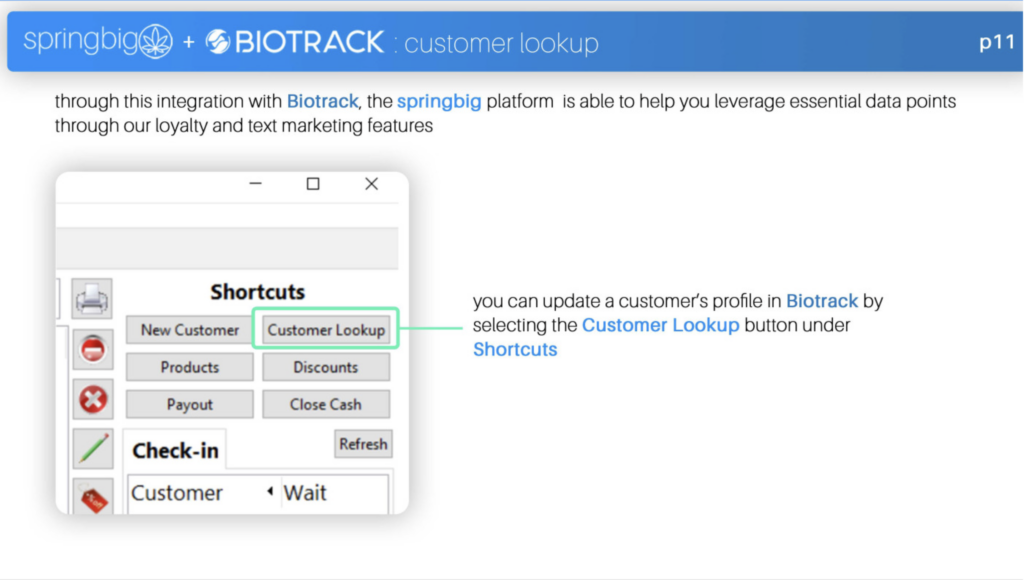Select the Check-in tab
Image resolution: width=1024 pixels, height=580 pixels.
point(175,450)
